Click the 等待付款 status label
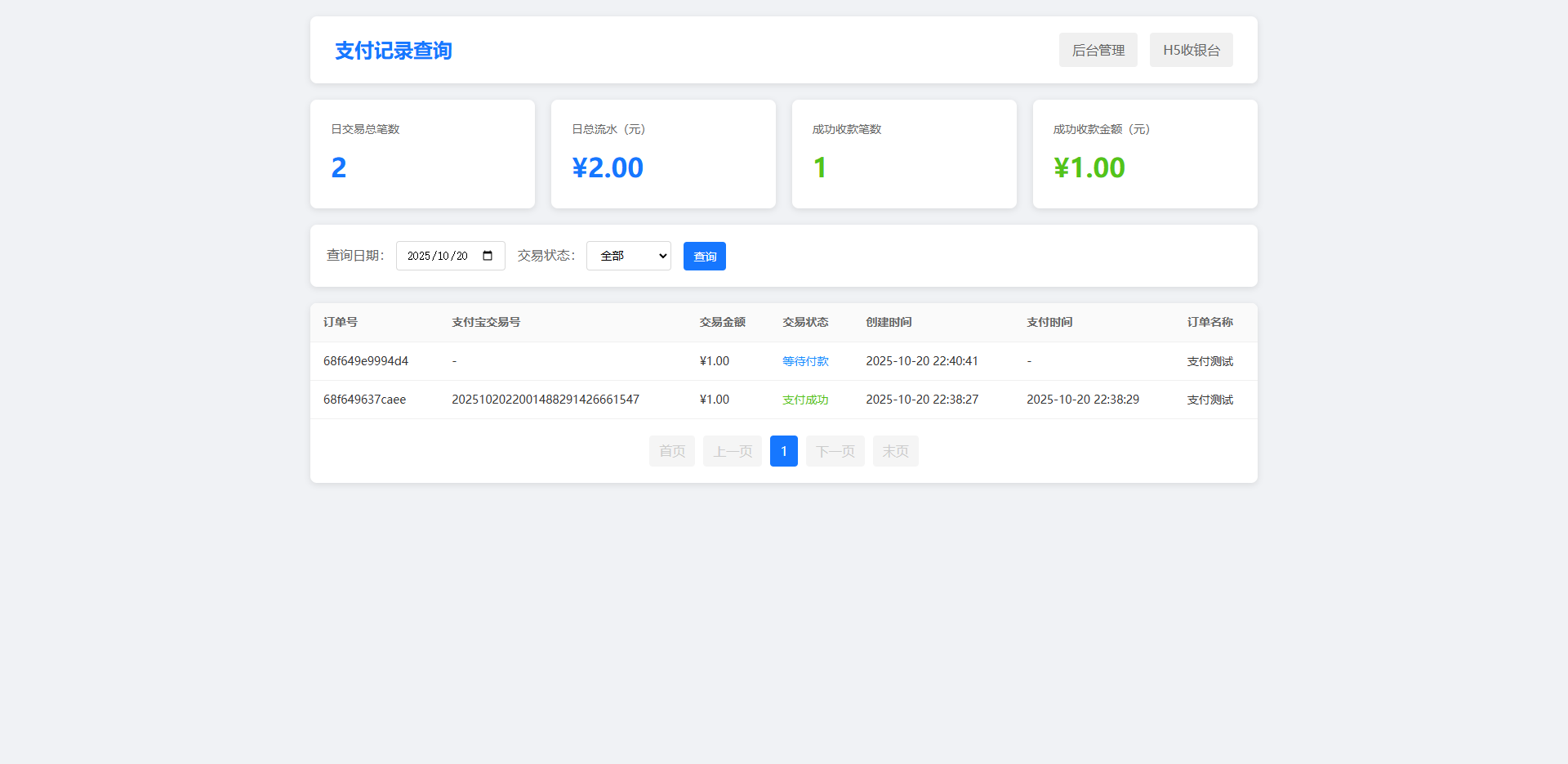1568x764 pixels. tap(805, 361)
